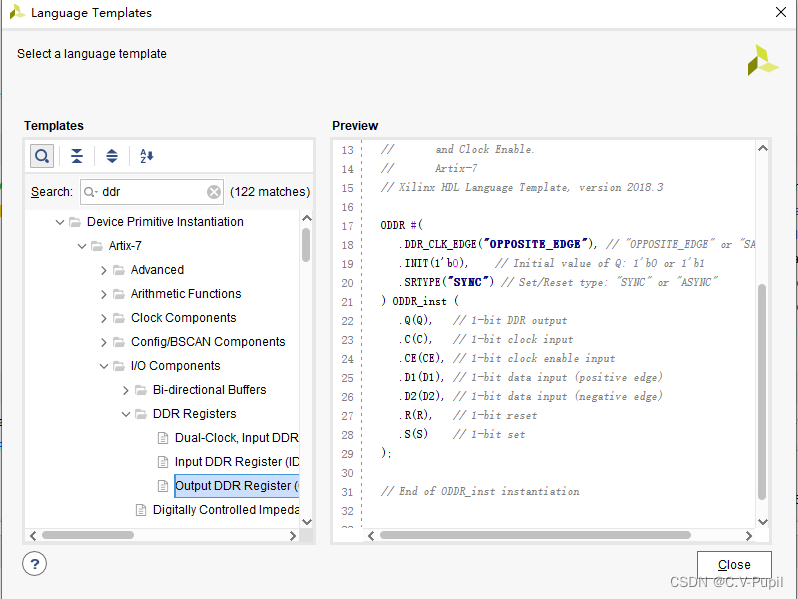
Task: Close the Language Templates dialog window
Action: [781, 12]
